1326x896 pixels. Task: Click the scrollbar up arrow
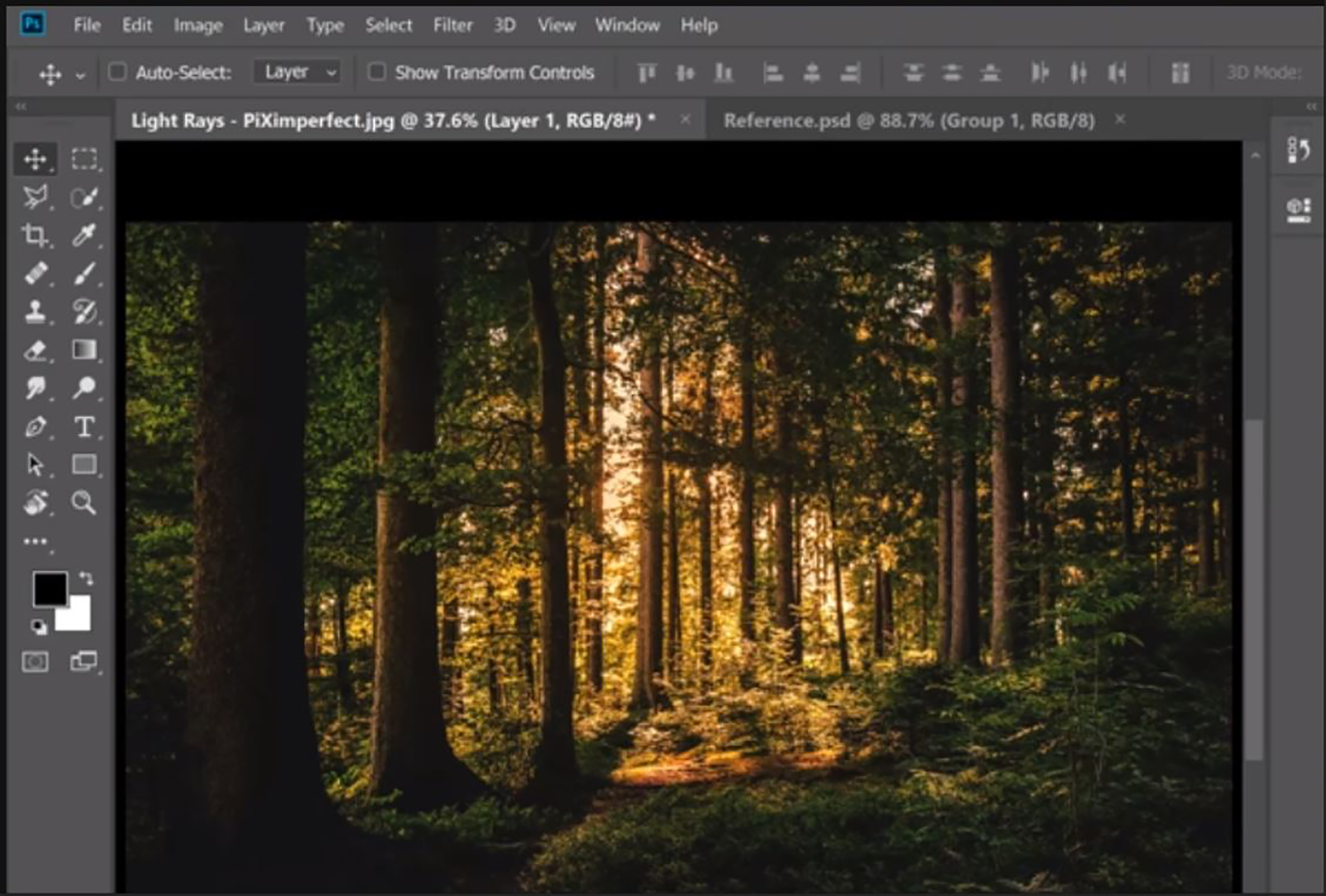click(1255, 155)
